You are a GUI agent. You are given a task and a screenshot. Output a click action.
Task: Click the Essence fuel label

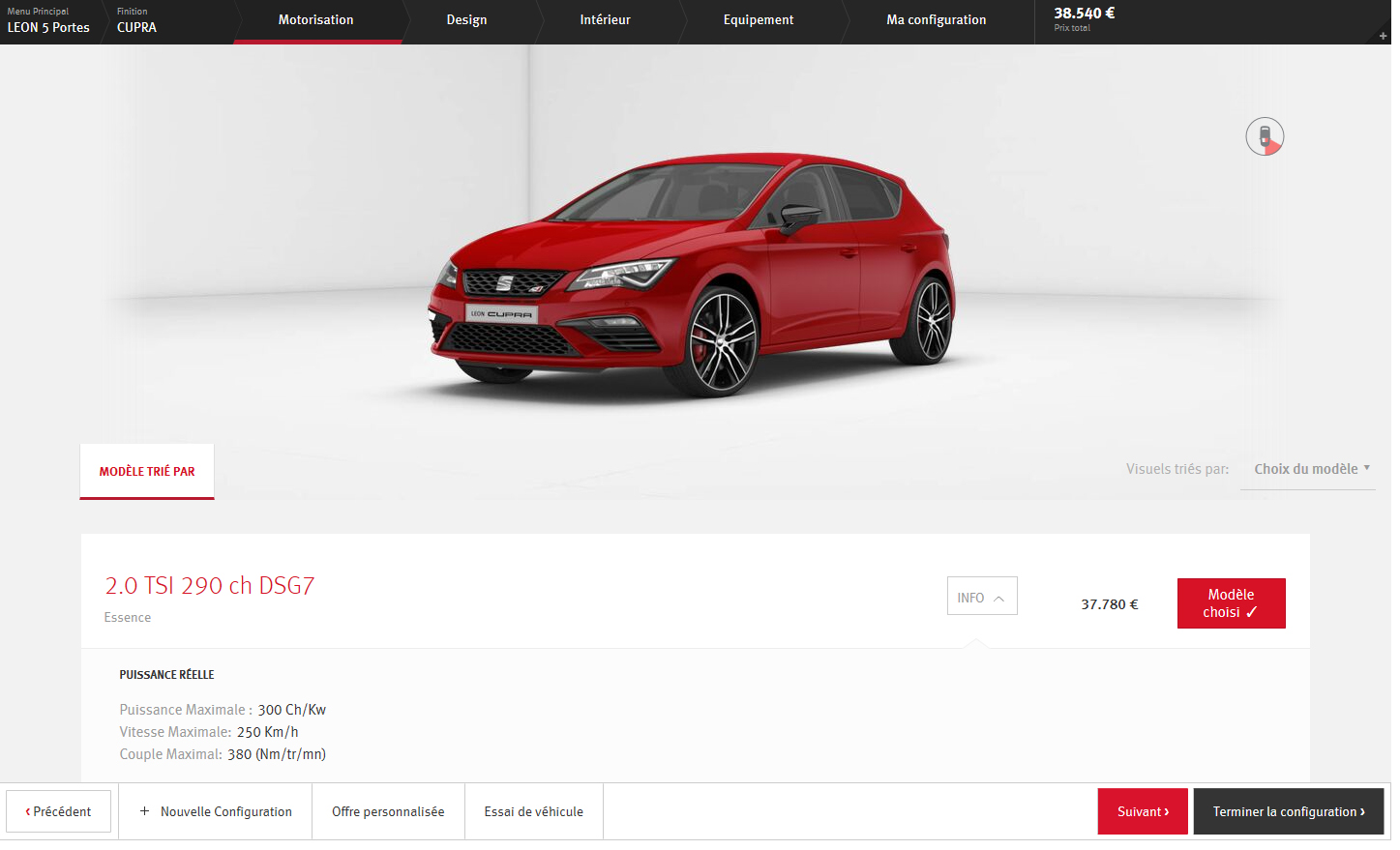(128, 618)
